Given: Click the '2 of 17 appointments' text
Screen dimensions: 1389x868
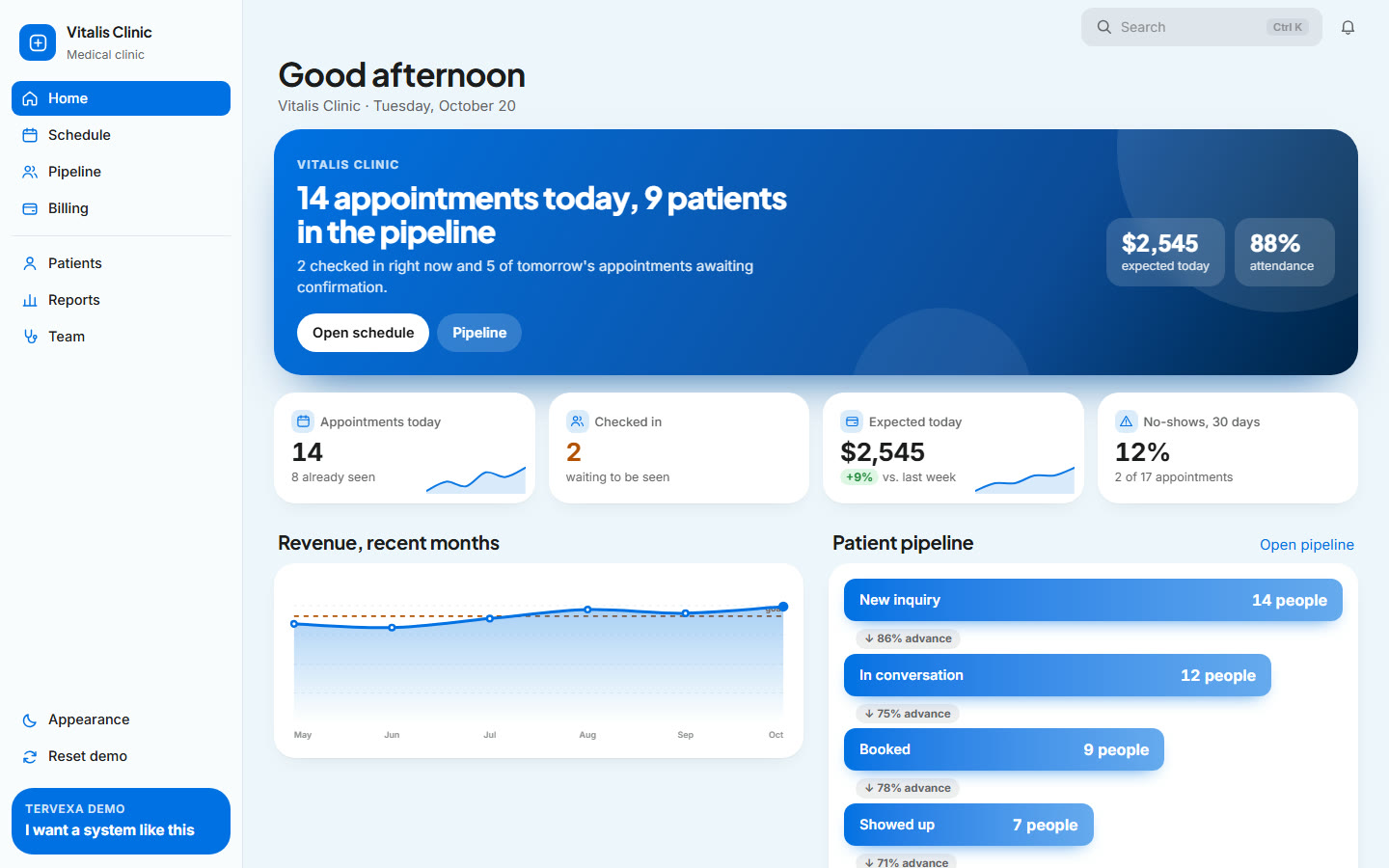Looking at the screenshot, I should 1174,477.
